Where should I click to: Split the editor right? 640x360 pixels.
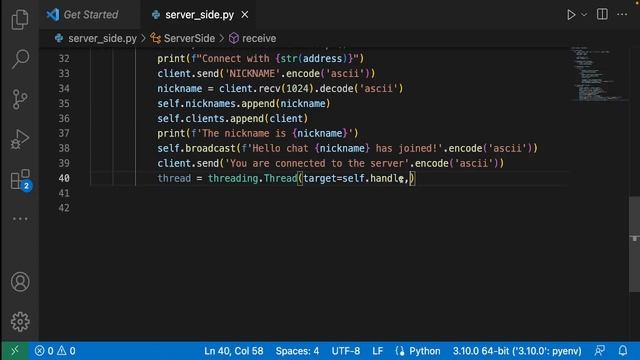(602, 14)
